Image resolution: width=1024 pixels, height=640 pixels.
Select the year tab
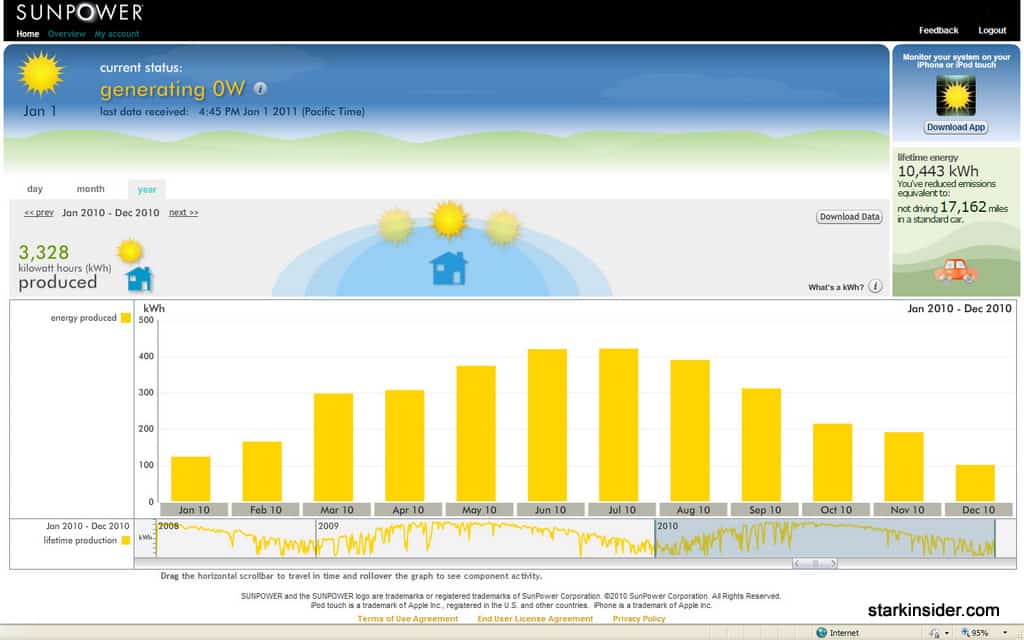(147, 189)
